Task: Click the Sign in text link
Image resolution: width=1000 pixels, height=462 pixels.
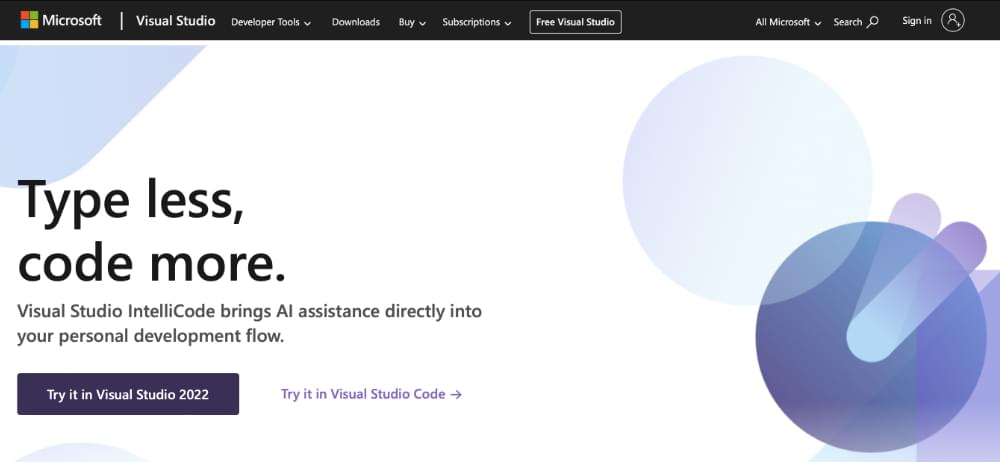Action: [x=916, y=21]
